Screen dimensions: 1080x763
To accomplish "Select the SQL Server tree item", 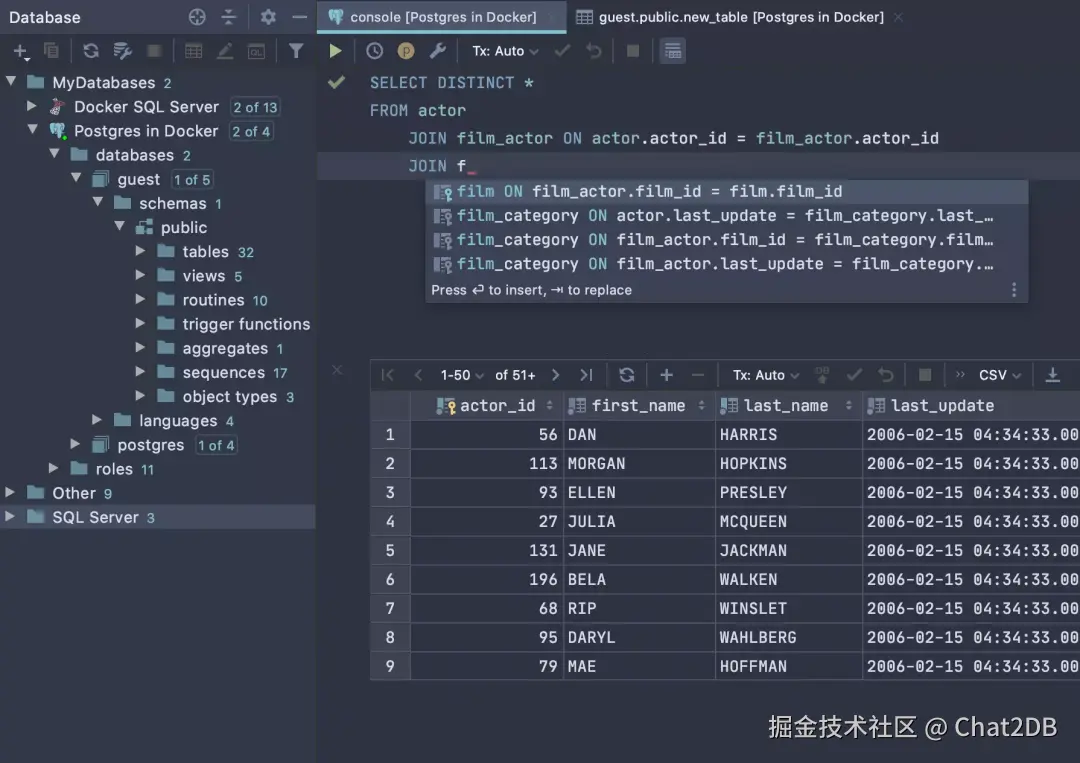I will pyautogui.click(x=158, y=517).
